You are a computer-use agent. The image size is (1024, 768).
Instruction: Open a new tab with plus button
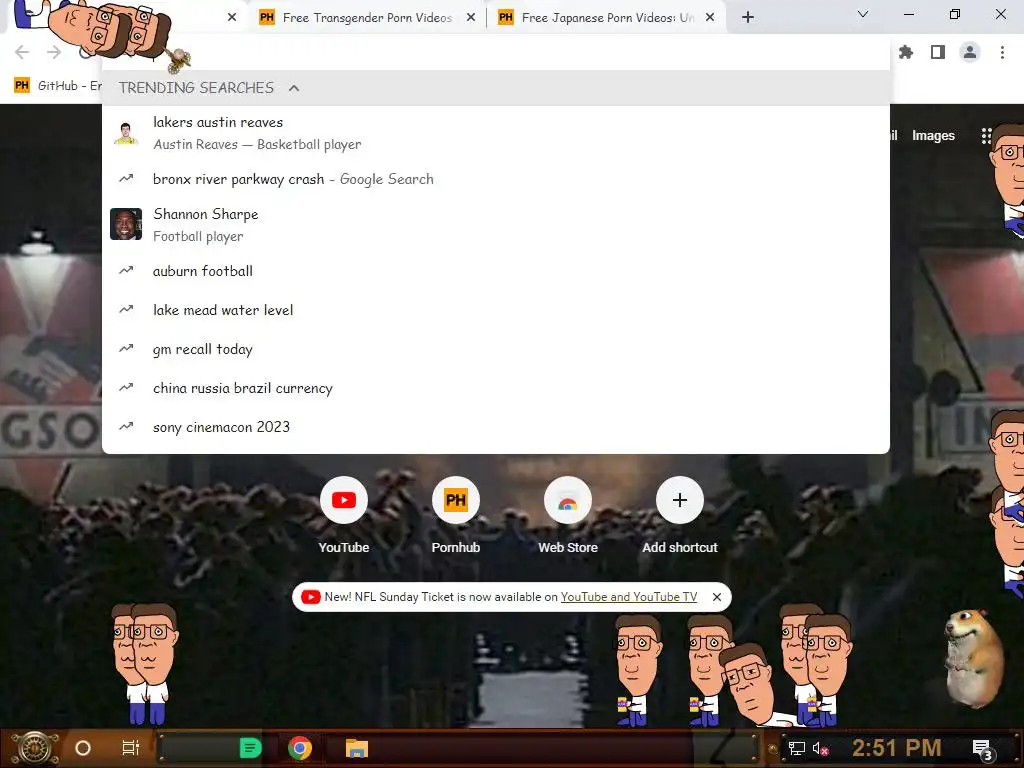click(x=748, y=18)
